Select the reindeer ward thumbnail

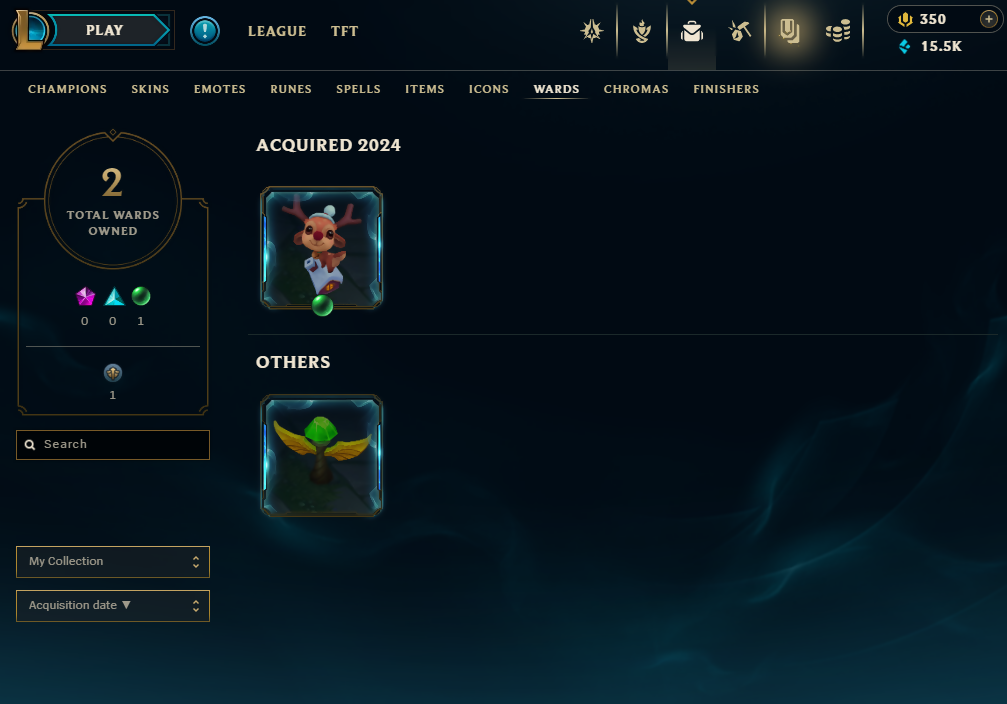pos(321,248)
